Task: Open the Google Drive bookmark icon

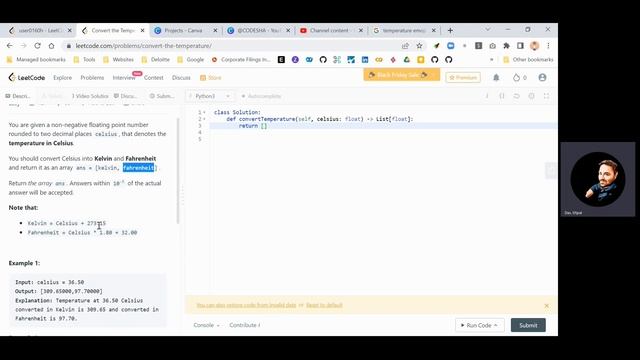Action: point(407,60)
